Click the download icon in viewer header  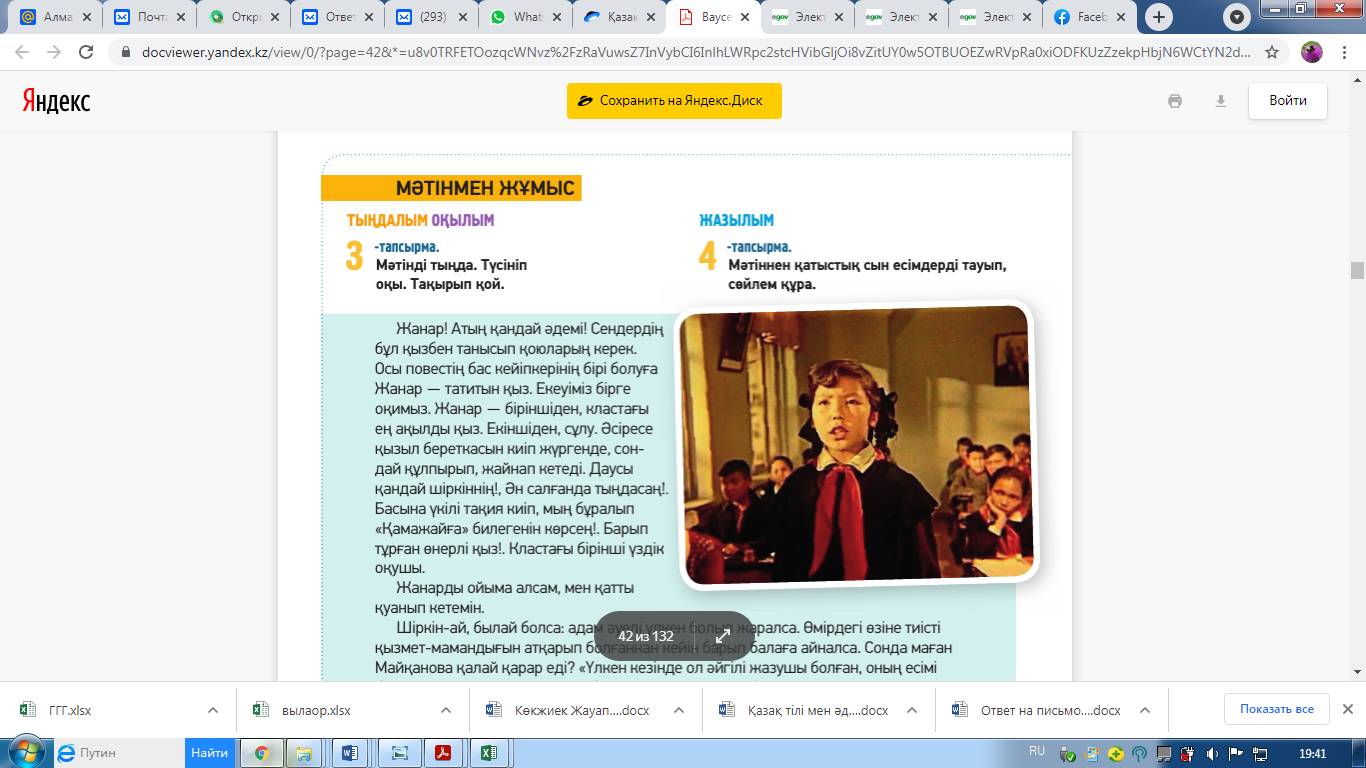(1220, 101)
